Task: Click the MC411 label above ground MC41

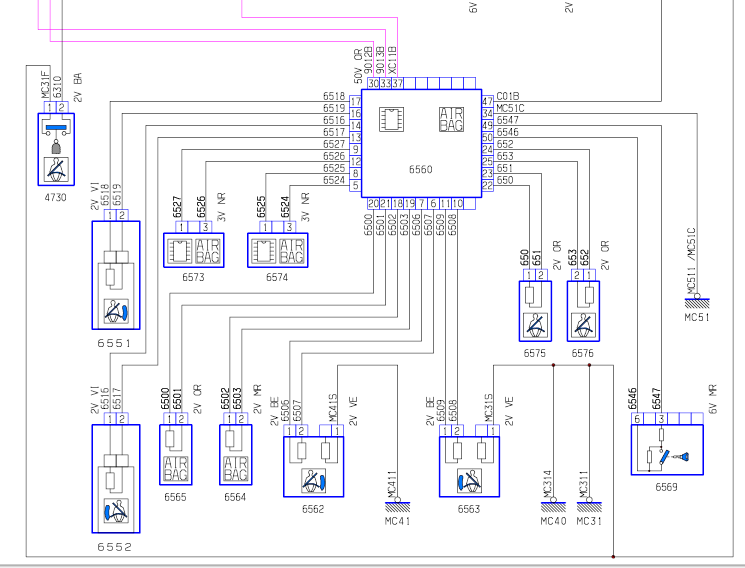Action: [x=392, y=484]
